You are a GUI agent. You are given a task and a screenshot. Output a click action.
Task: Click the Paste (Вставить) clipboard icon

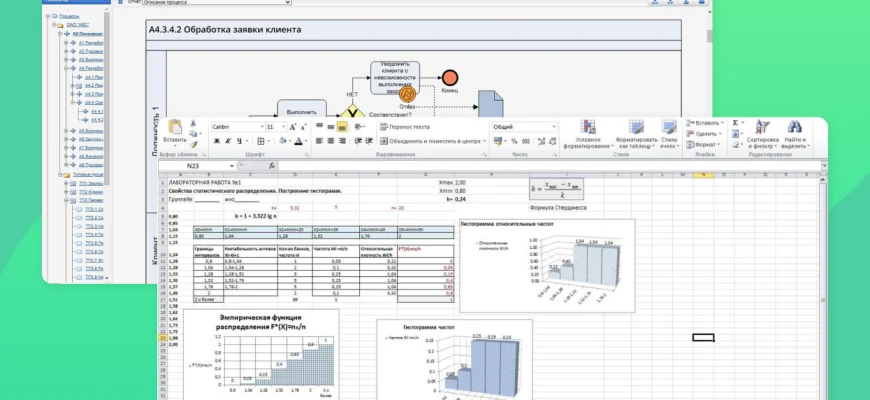point(175,129)
